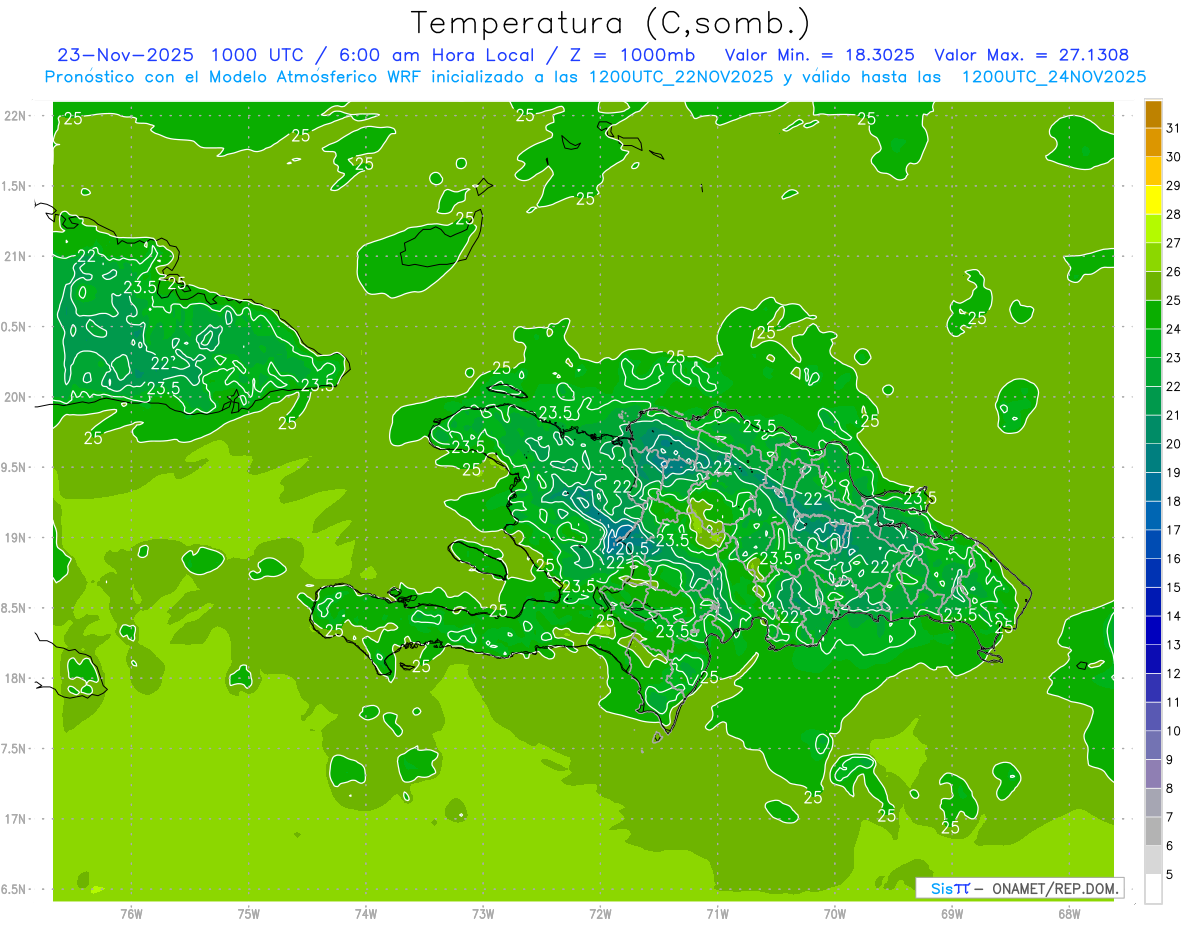This screenshot has width=1200, height=927.
Task: Click the "74W" longitude axis label
Action: (366, 914)
